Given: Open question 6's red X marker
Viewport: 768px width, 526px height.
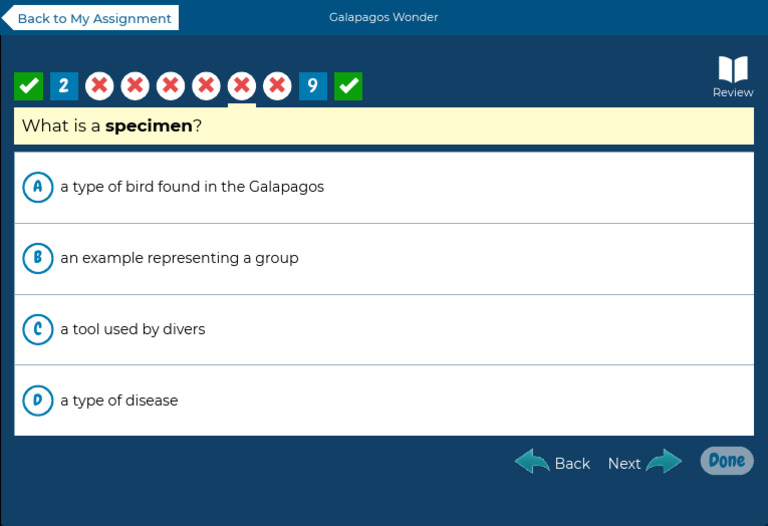Looking at the screenshot, I should point(207,86).
